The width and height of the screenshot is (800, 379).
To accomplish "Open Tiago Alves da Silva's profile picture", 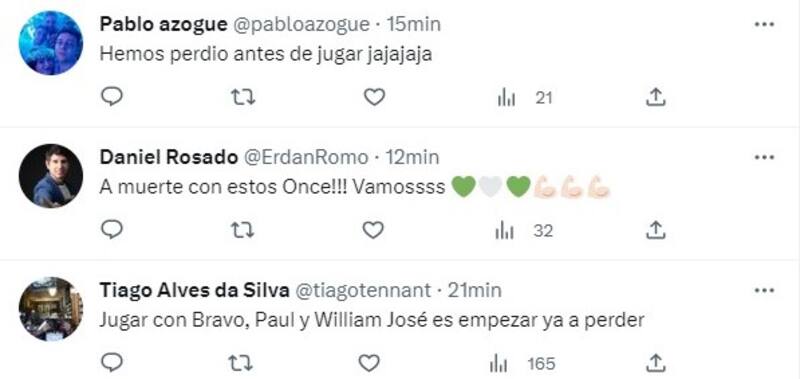I will click(x=51, y=309).
